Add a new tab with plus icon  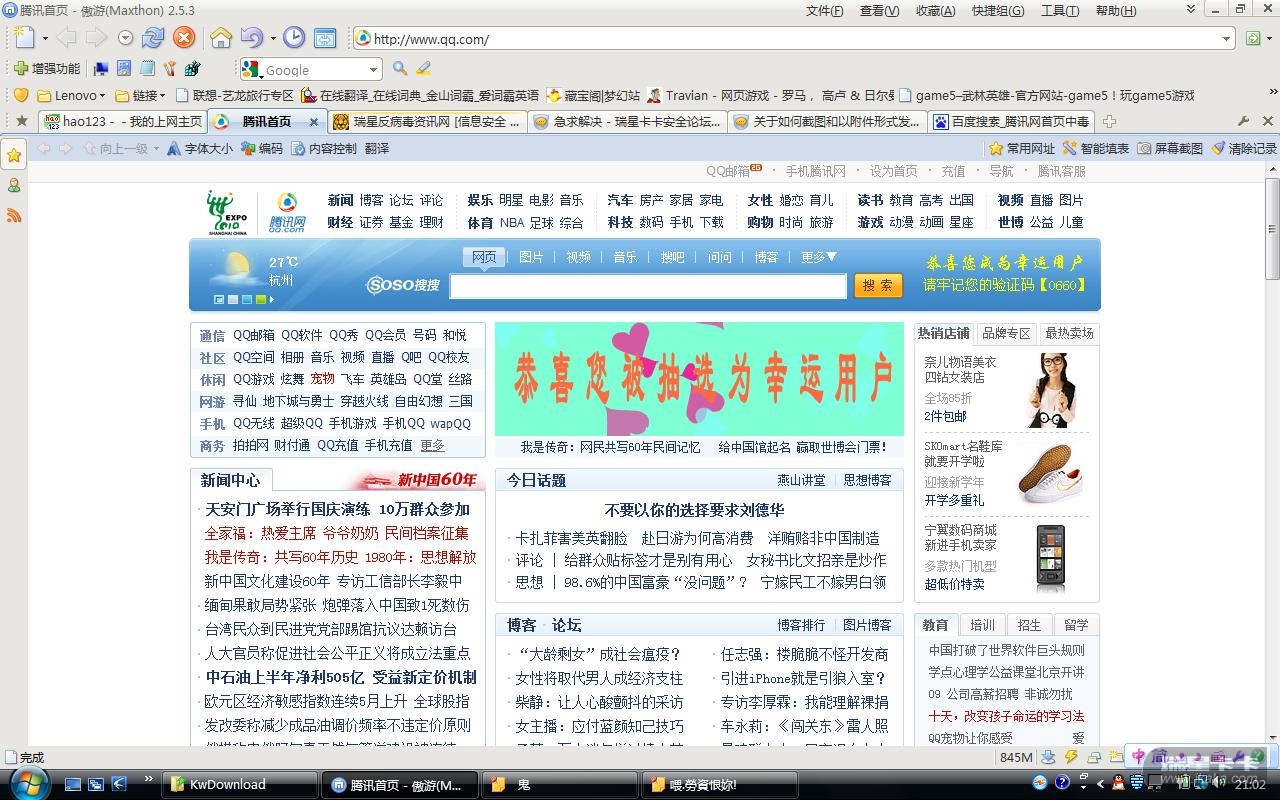(1111, 121)
